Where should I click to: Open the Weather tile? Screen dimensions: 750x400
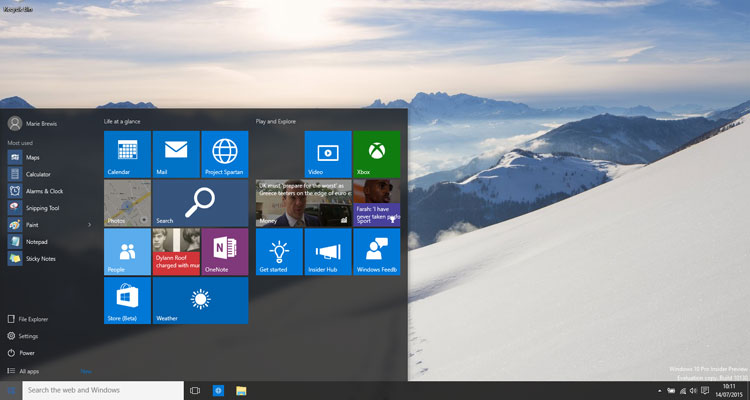pyautogui.click(x=200, y=300)
